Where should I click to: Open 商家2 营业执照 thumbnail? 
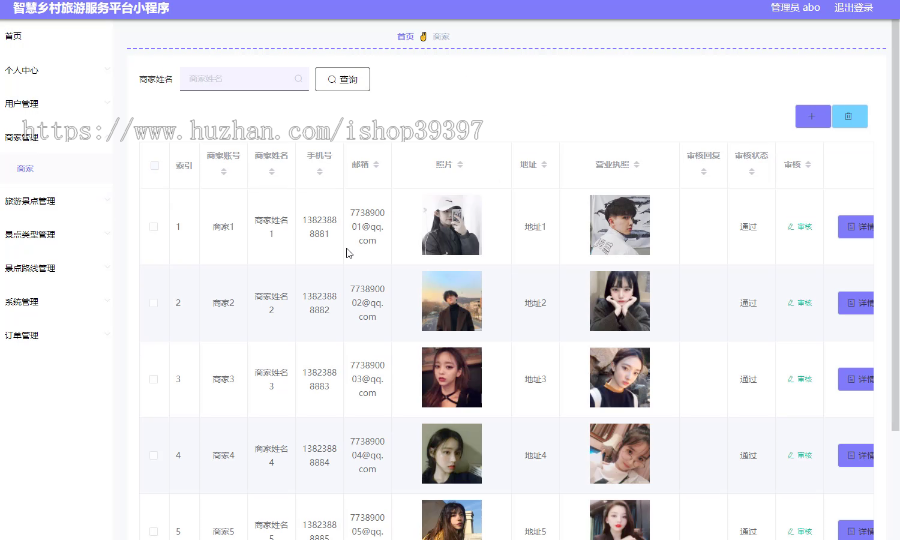620,301
